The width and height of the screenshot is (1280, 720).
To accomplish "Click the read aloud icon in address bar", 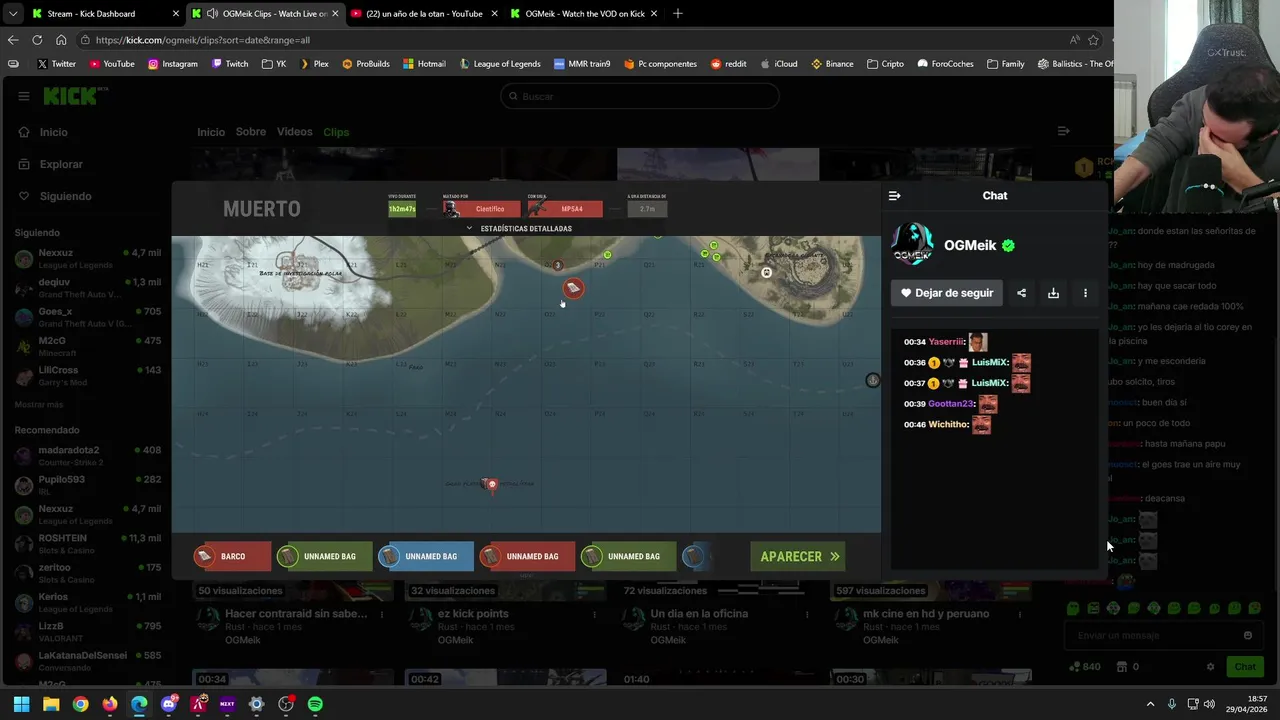I will 1074,40.
